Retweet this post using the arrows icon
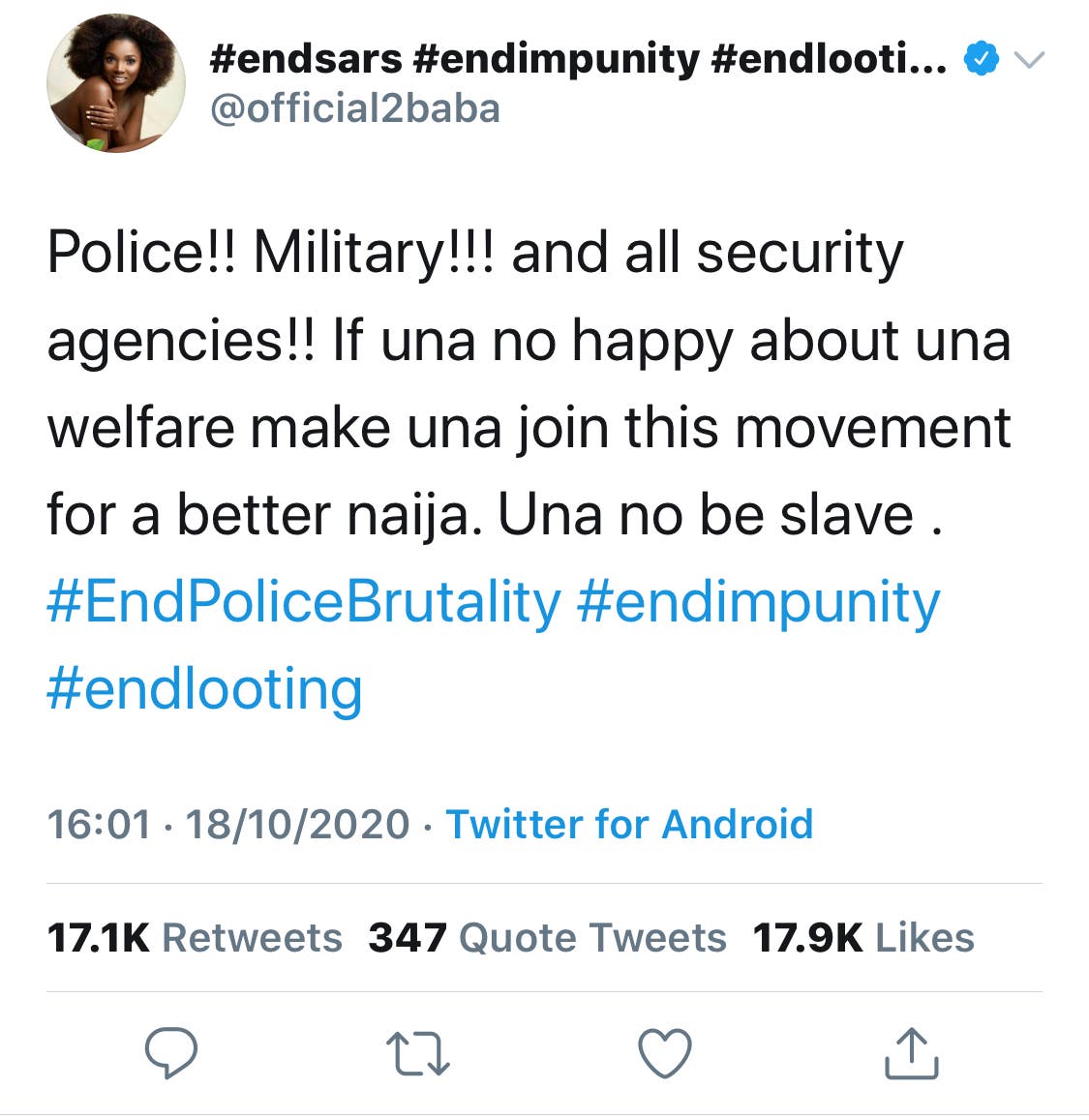 pyautogui.click(x=417, y=1053)
